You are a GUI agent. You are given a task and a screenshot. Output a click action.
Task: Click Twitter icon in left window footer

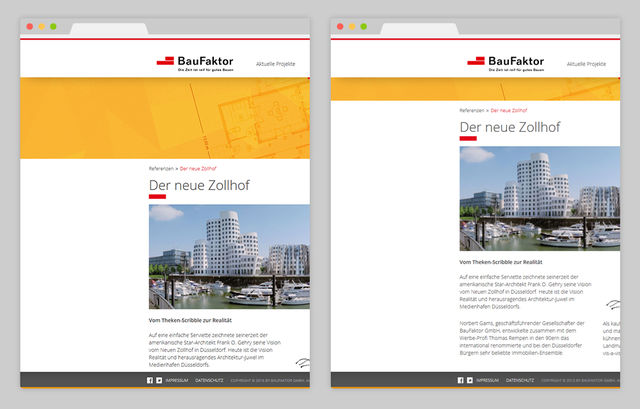pos(159,381)
